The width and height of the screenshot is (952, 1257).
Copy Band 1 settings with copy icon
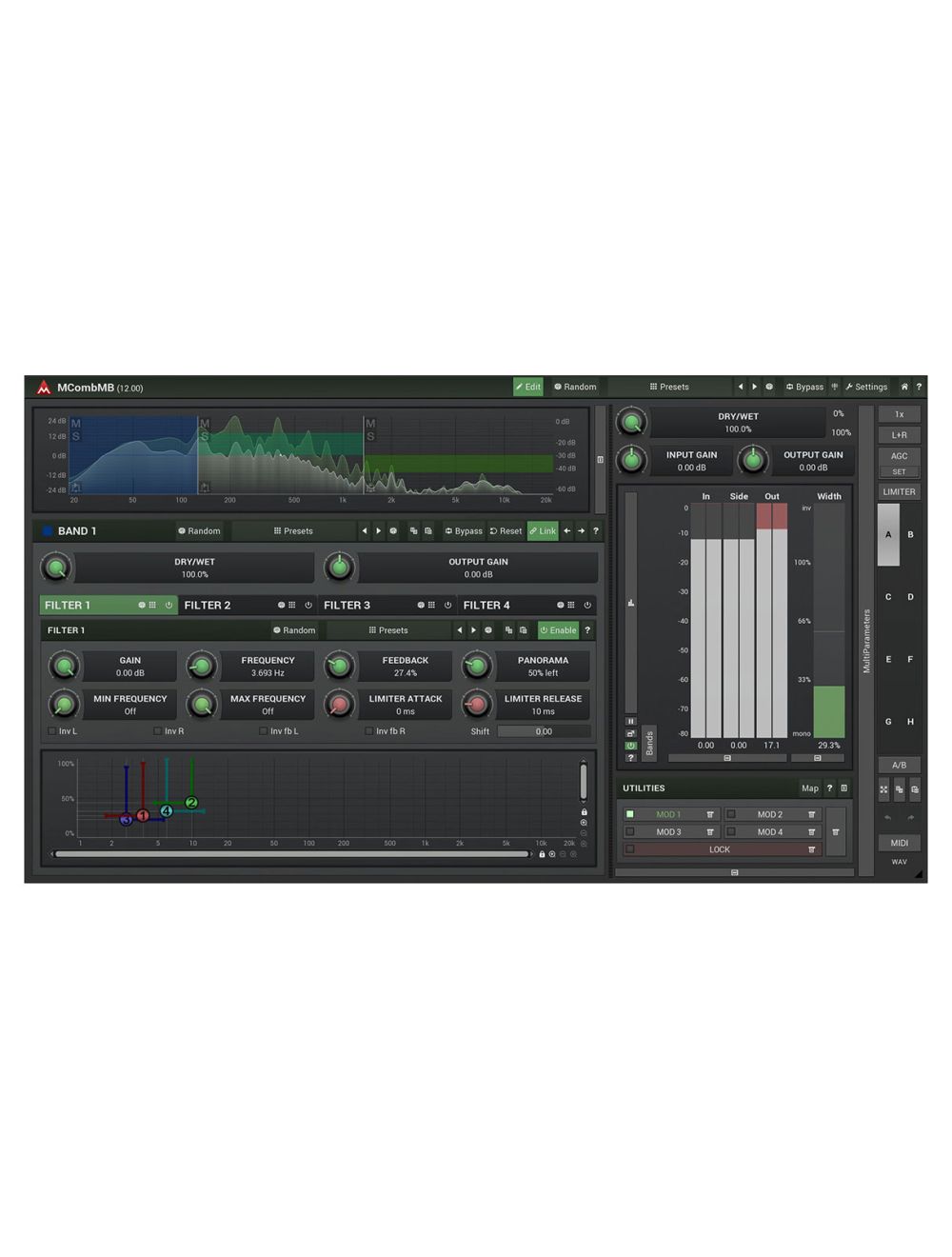point(413,531)
